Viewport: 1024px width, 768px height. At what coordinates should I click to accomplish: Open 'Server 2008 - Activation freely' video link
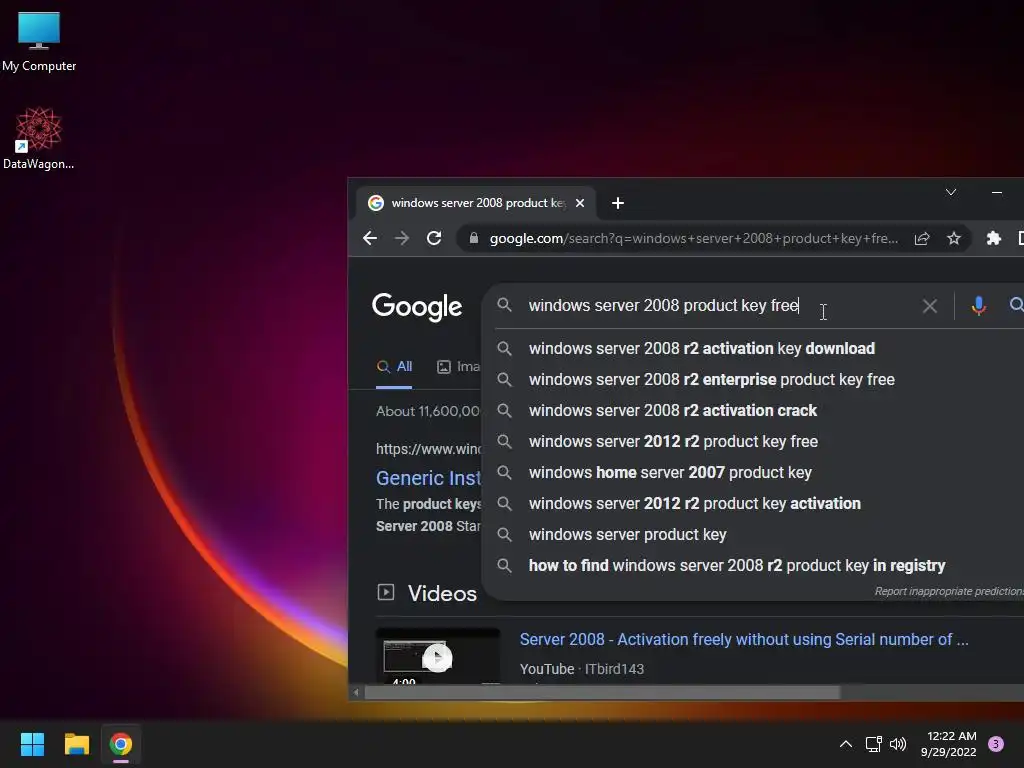(x=744, y=639)
